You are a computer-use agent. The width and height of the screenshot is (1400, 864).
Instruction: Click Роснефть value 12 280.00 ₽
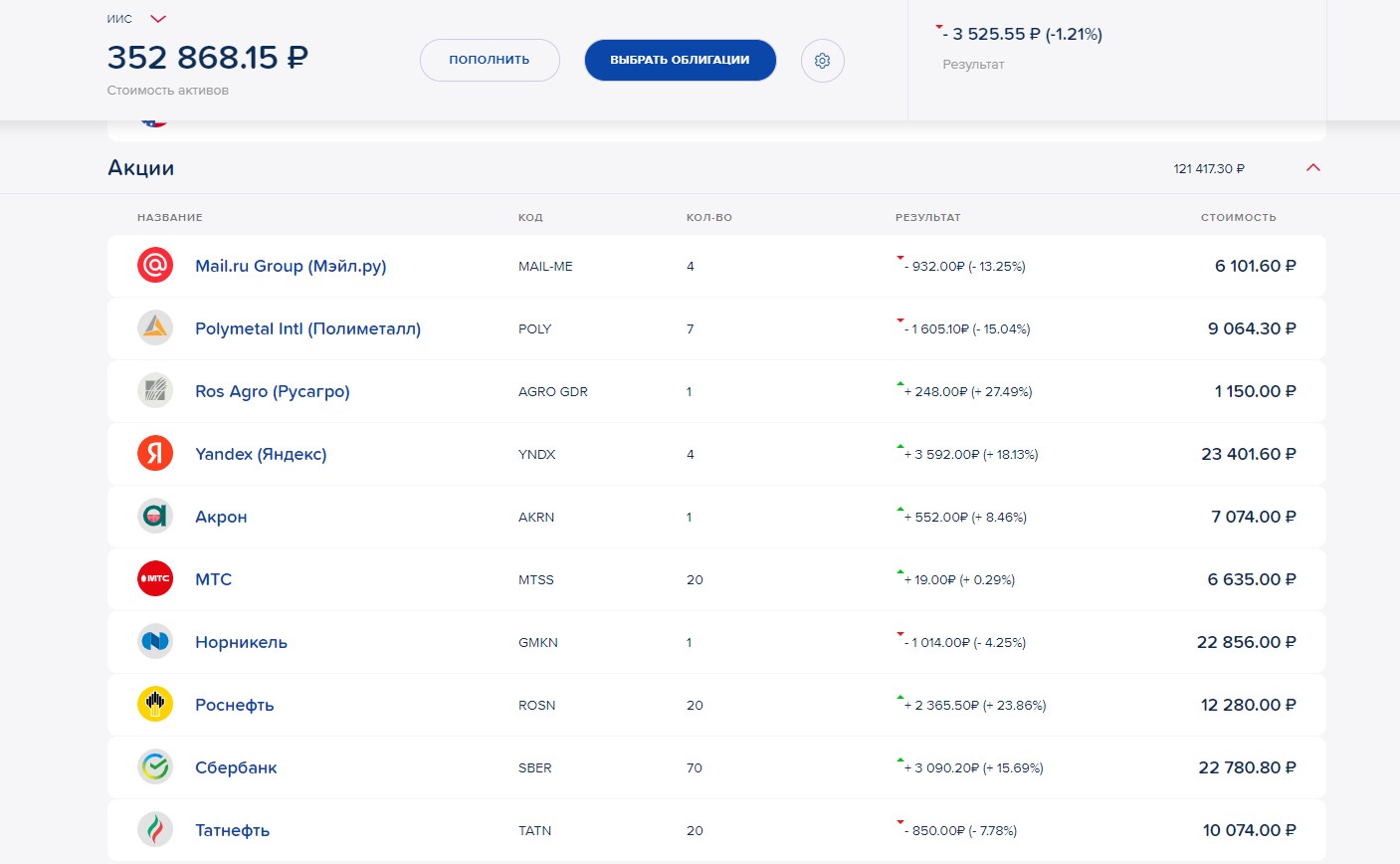click(1249, 705)
